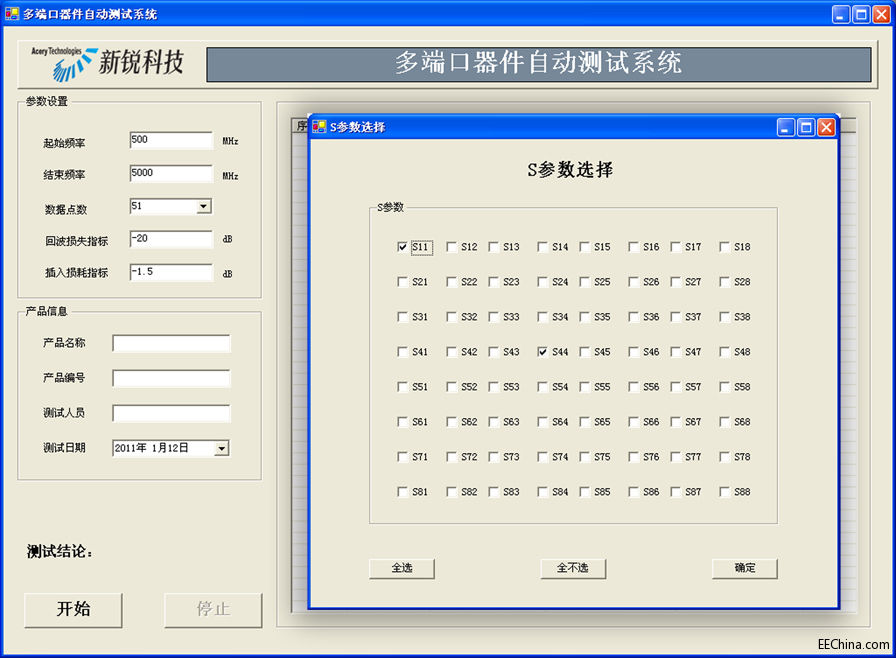Screen dimensions: 896x658
Task: Click the 产品编号 text field
Action: [171, 379]
